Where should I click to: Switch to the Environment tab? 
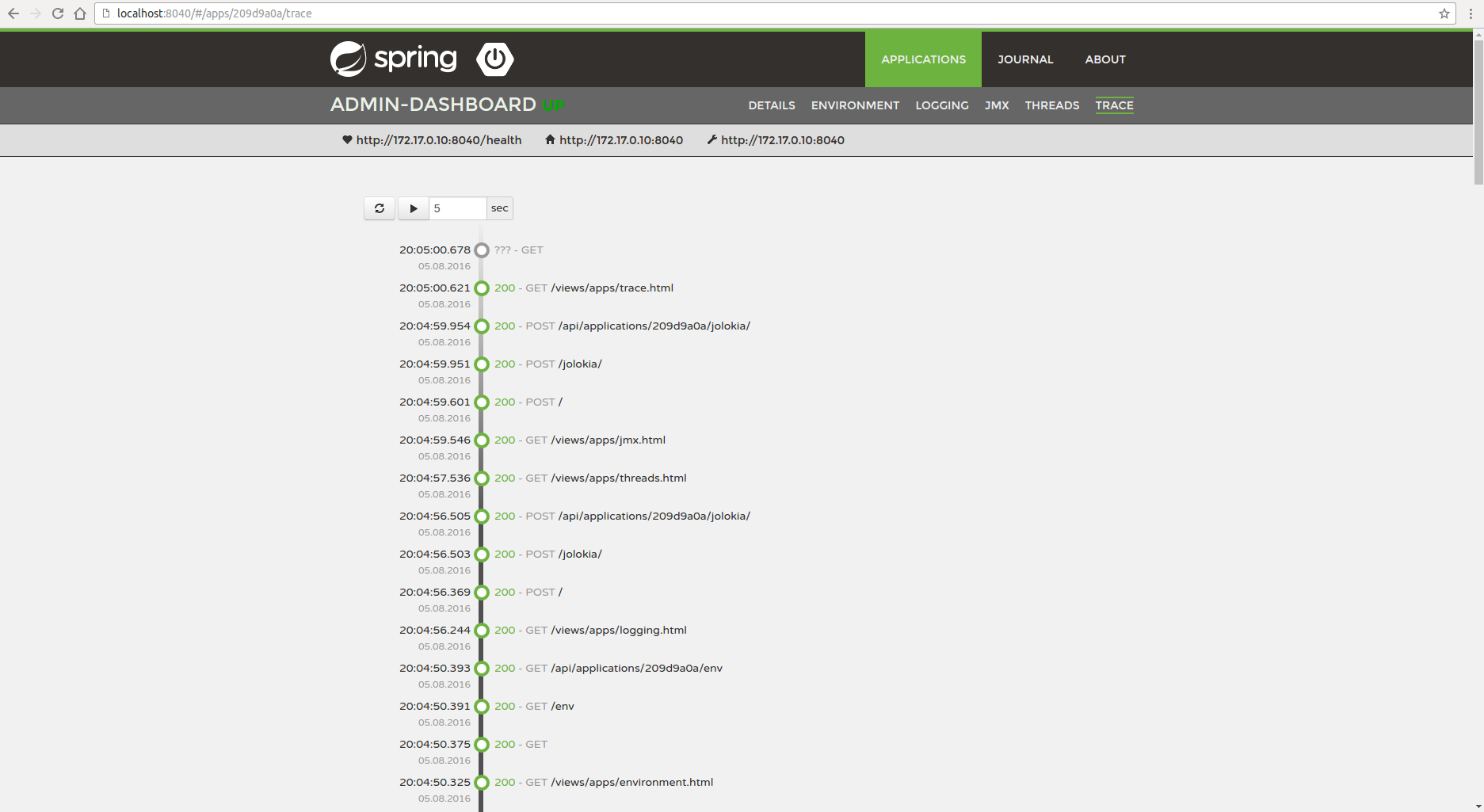pos(855,105)
